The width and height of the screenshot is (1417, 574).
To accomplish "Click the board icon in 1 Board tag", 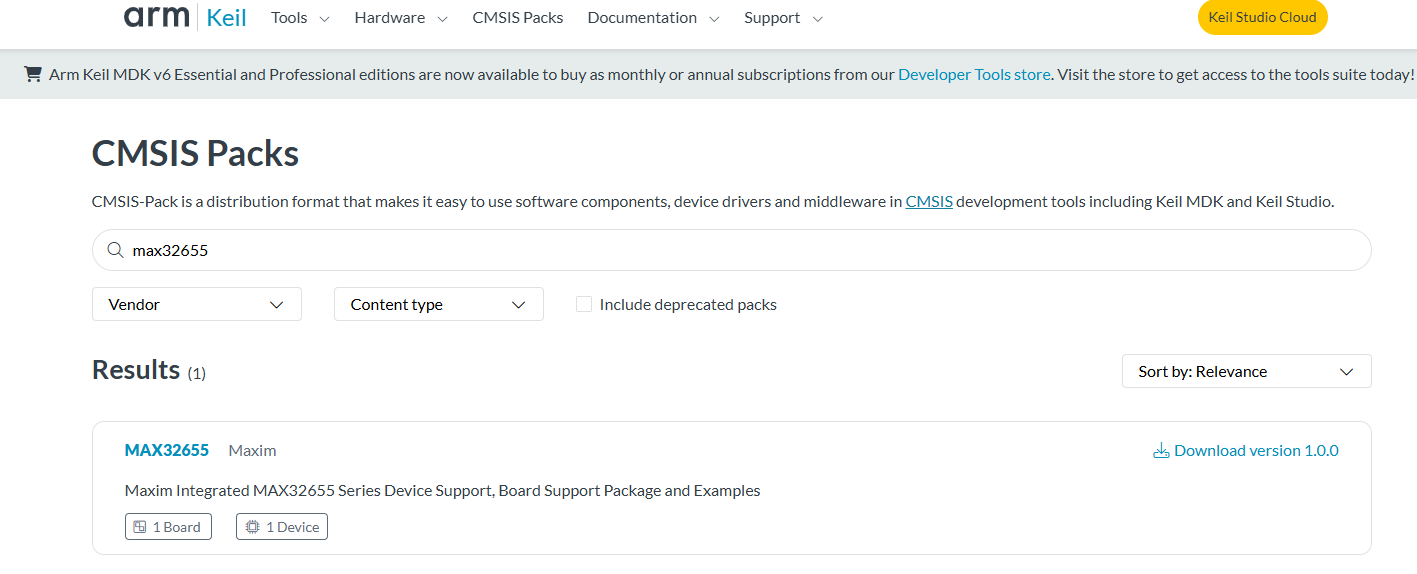I will pyautogui.click(x=140, y=527).
